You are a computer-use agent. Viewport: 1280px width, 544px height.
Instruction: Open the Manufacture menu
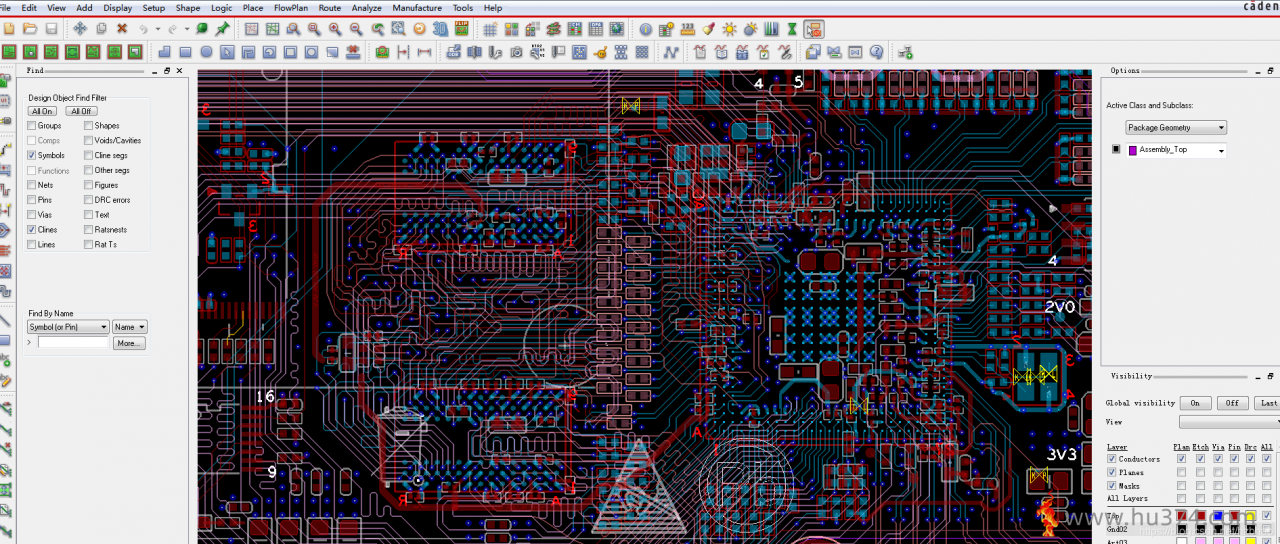(x=417, y=8)
